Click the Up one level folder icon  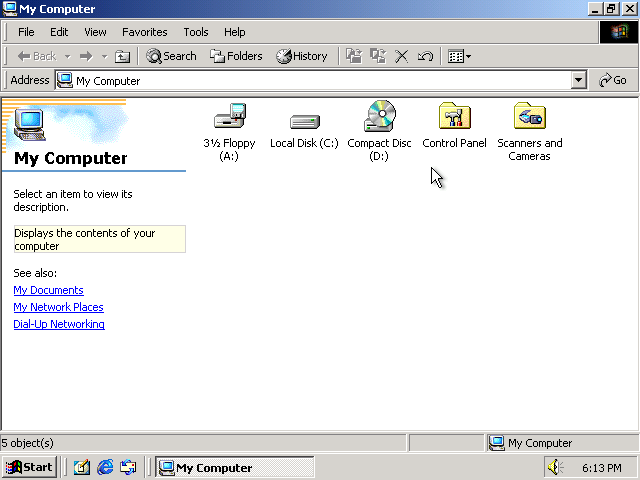pyautogui.click(x=122, y=56)
